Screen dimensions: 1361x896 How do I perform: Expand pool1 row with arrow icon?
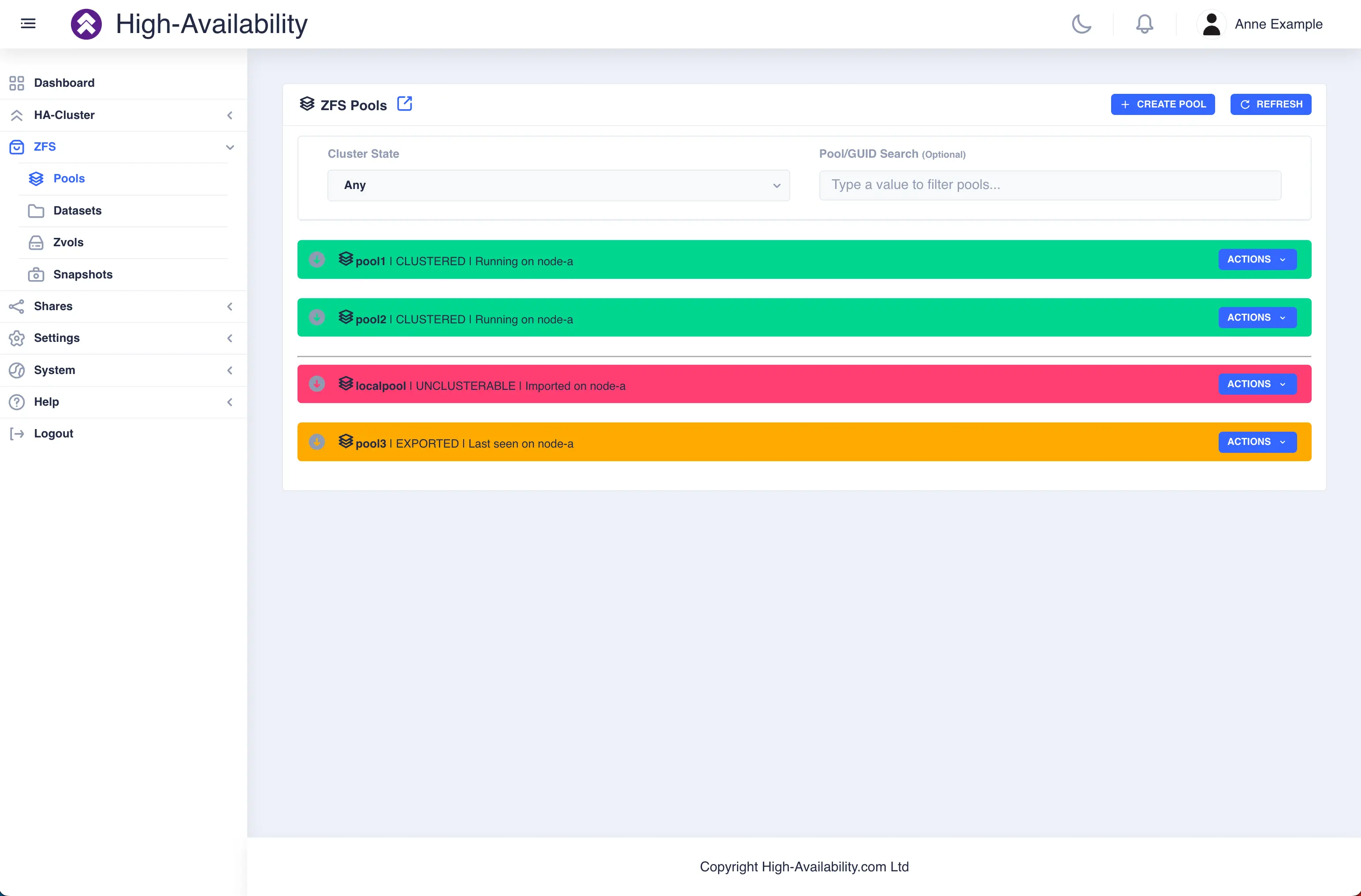[317, 260]
